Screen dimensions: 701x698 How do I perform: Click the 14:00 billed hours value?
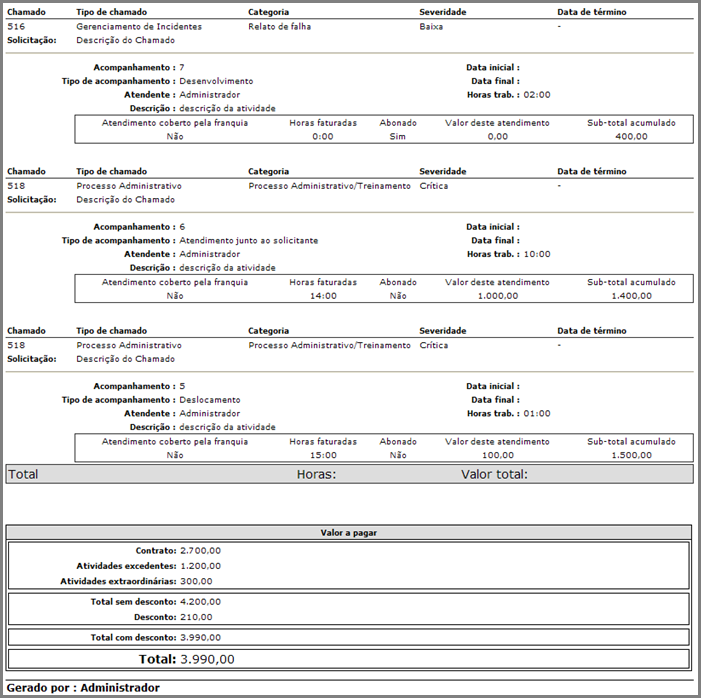[322, 295]
